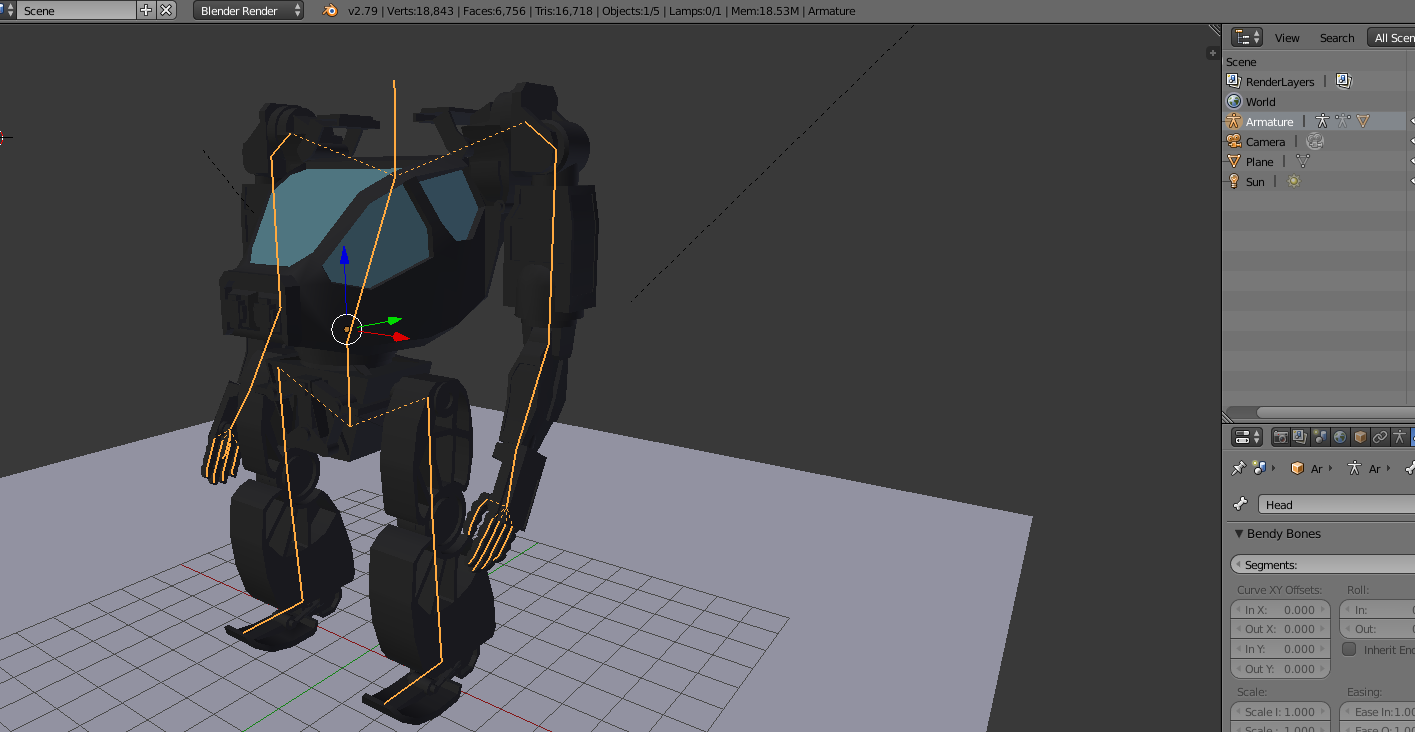Select the Camera object in outliner
This screenshot has height=732, width=1415.
(x=1265, y=142)
